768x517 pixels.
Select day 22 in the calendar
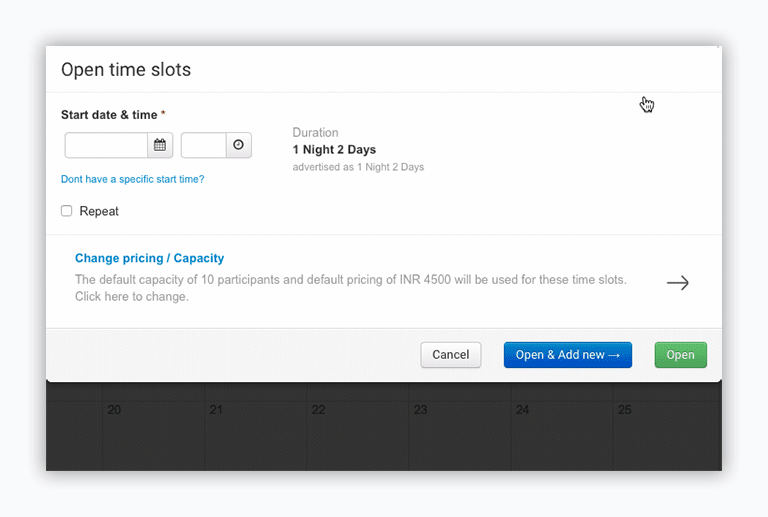pos(318,410)
